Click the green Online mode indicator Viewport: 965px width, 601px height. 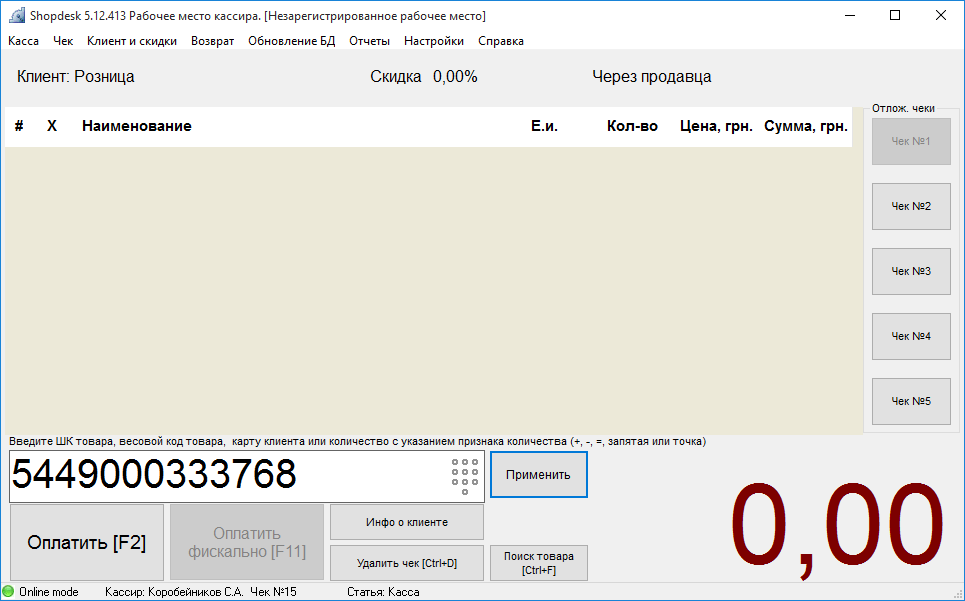point(8,592)
